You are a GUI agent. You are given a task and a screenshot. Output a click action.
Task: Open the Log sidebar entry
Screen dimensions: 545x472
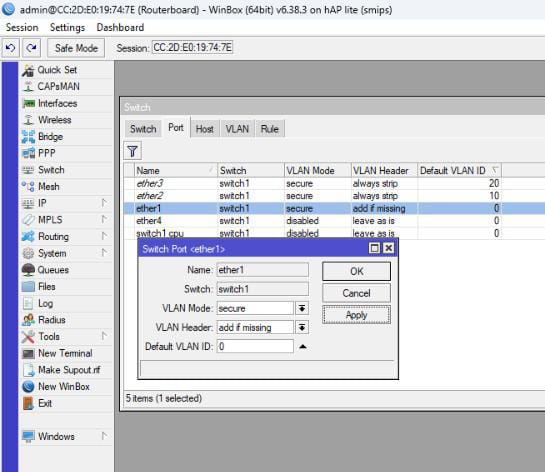point(45,303)
